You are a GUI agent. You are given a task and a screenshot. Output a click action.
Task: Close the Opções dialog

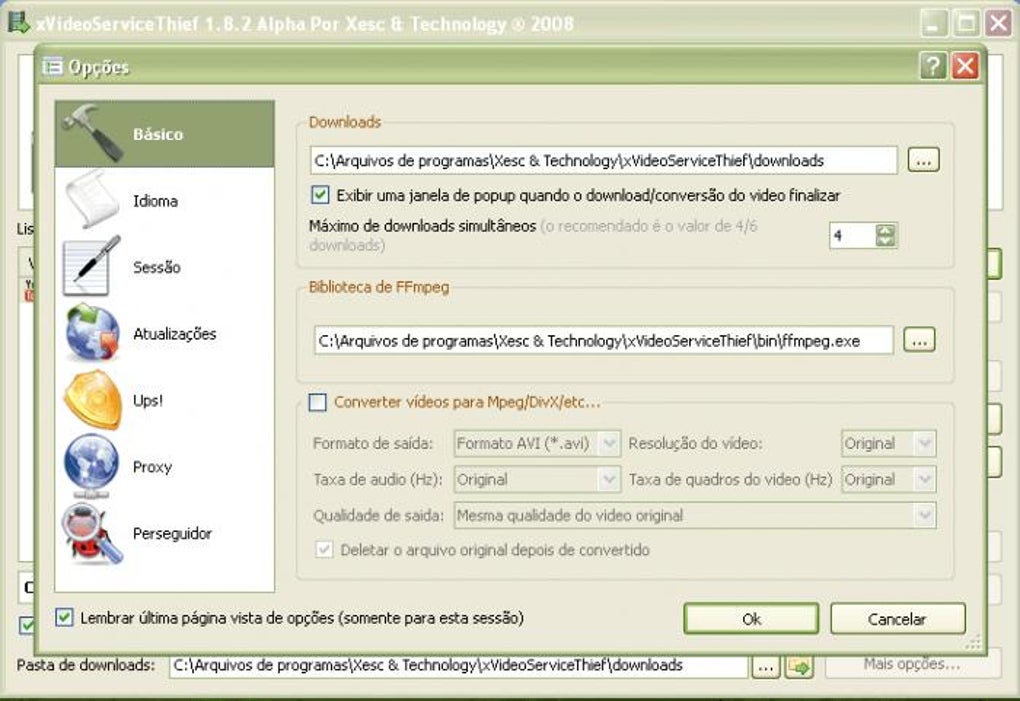(x=965, y=66)
